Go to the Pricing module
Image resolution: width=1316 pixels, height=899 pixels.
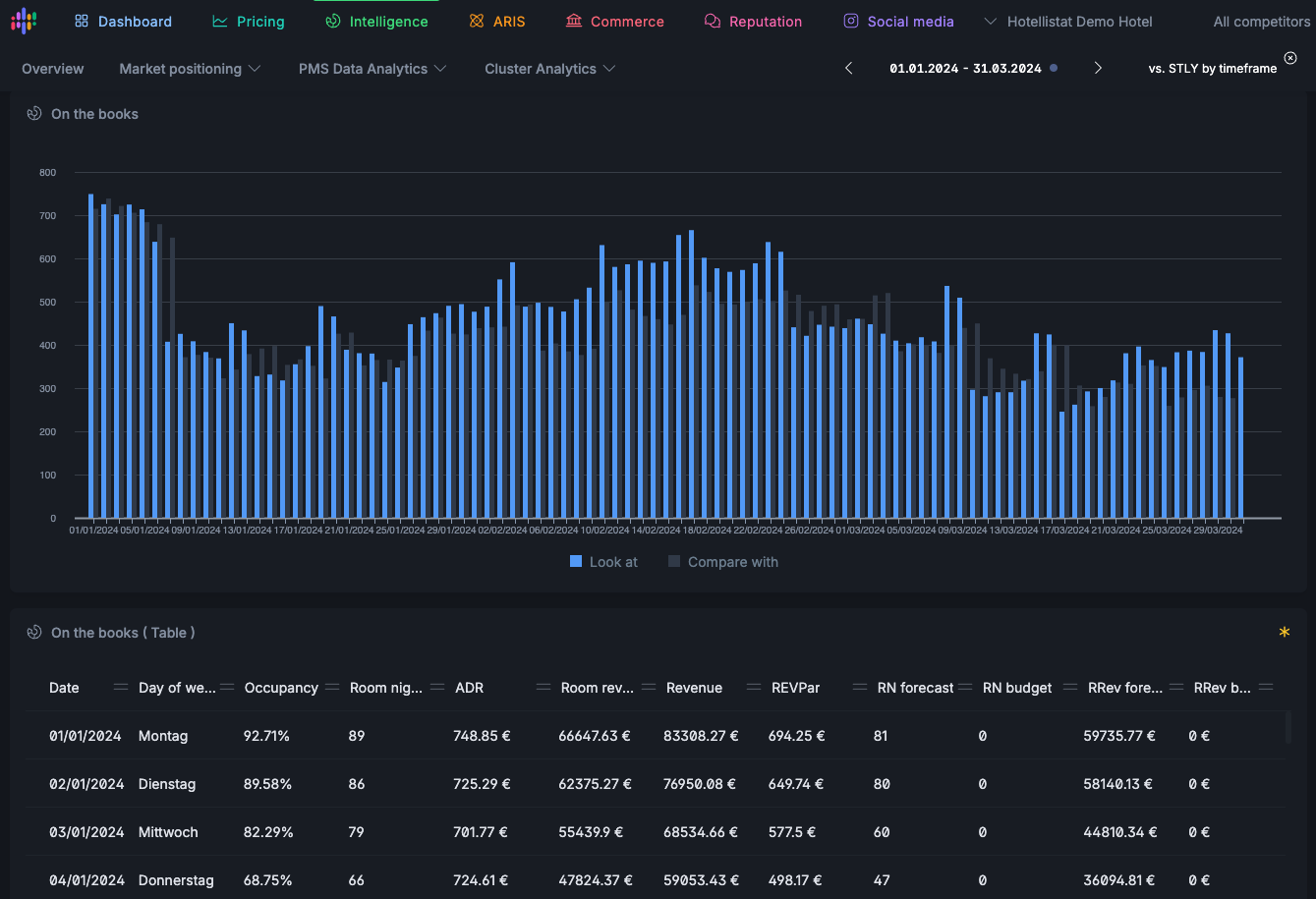click(249, 22)
